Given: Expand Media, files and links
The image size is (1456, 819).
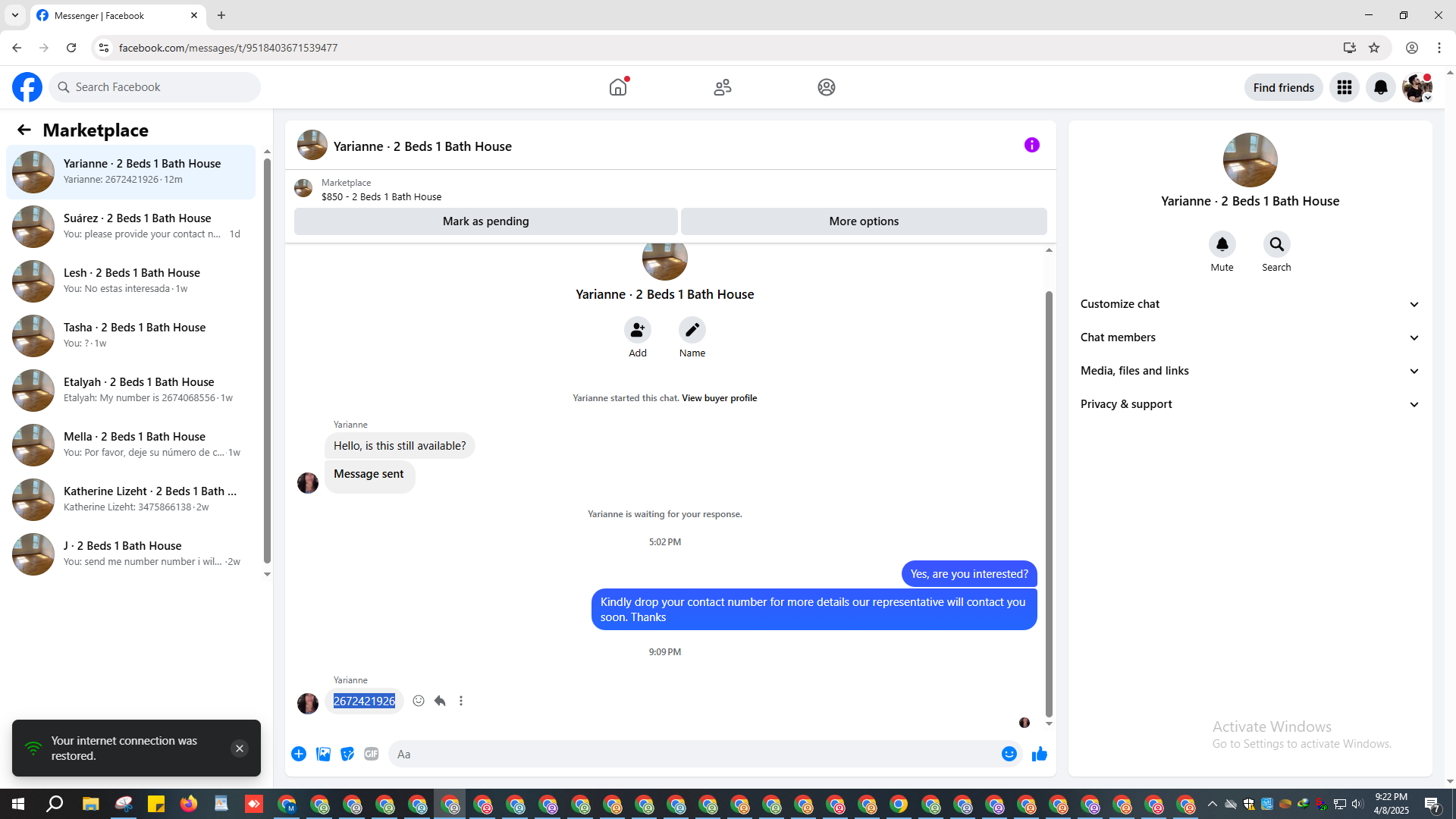Looking at the screenshot, I should [x=1249, y=371].
